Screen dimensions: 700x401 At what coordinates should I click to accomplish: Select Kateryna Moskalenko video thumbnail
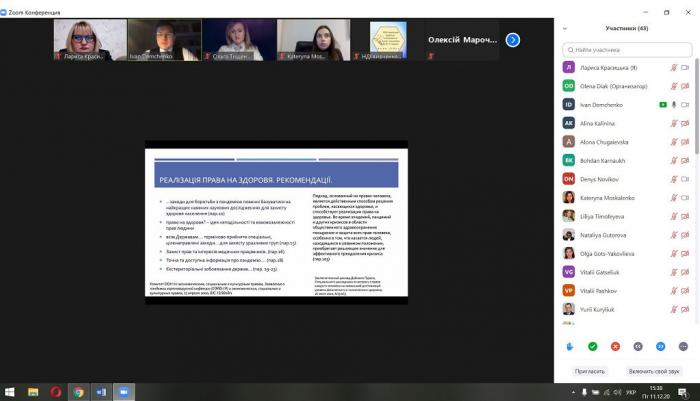[x=314, y=40]
